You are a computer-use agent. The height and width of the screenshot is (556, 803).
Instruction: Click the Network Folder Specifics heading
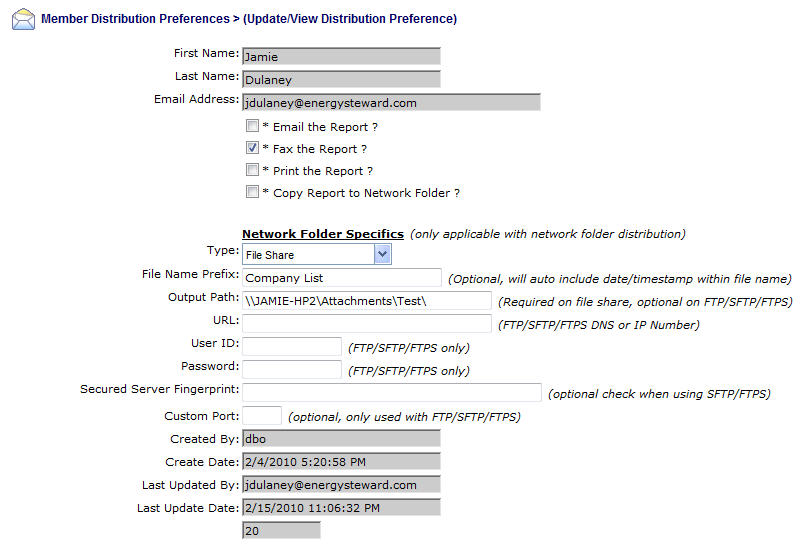323,234
